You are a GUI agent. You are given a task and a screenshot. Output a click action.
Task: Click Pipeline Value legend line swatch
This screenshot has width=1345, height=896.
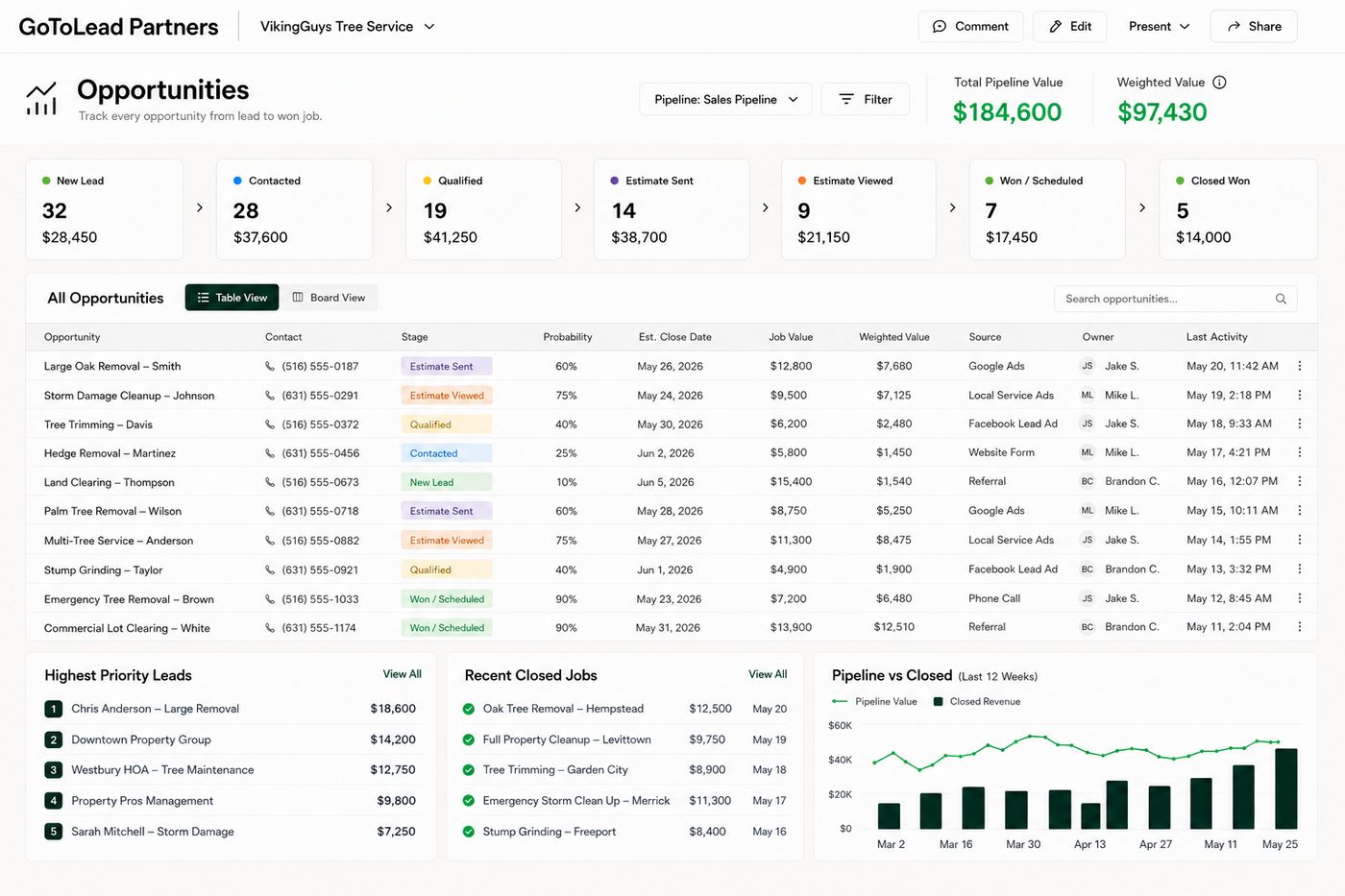pyautogui.click(x=840, y=702)
